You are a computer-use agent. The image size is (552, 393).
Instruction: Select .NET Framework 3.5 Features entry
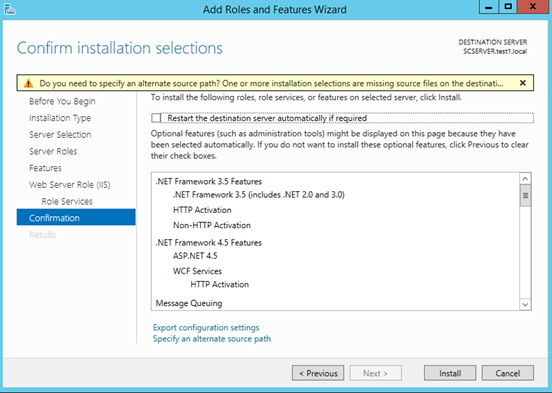[x=209, y=182]
